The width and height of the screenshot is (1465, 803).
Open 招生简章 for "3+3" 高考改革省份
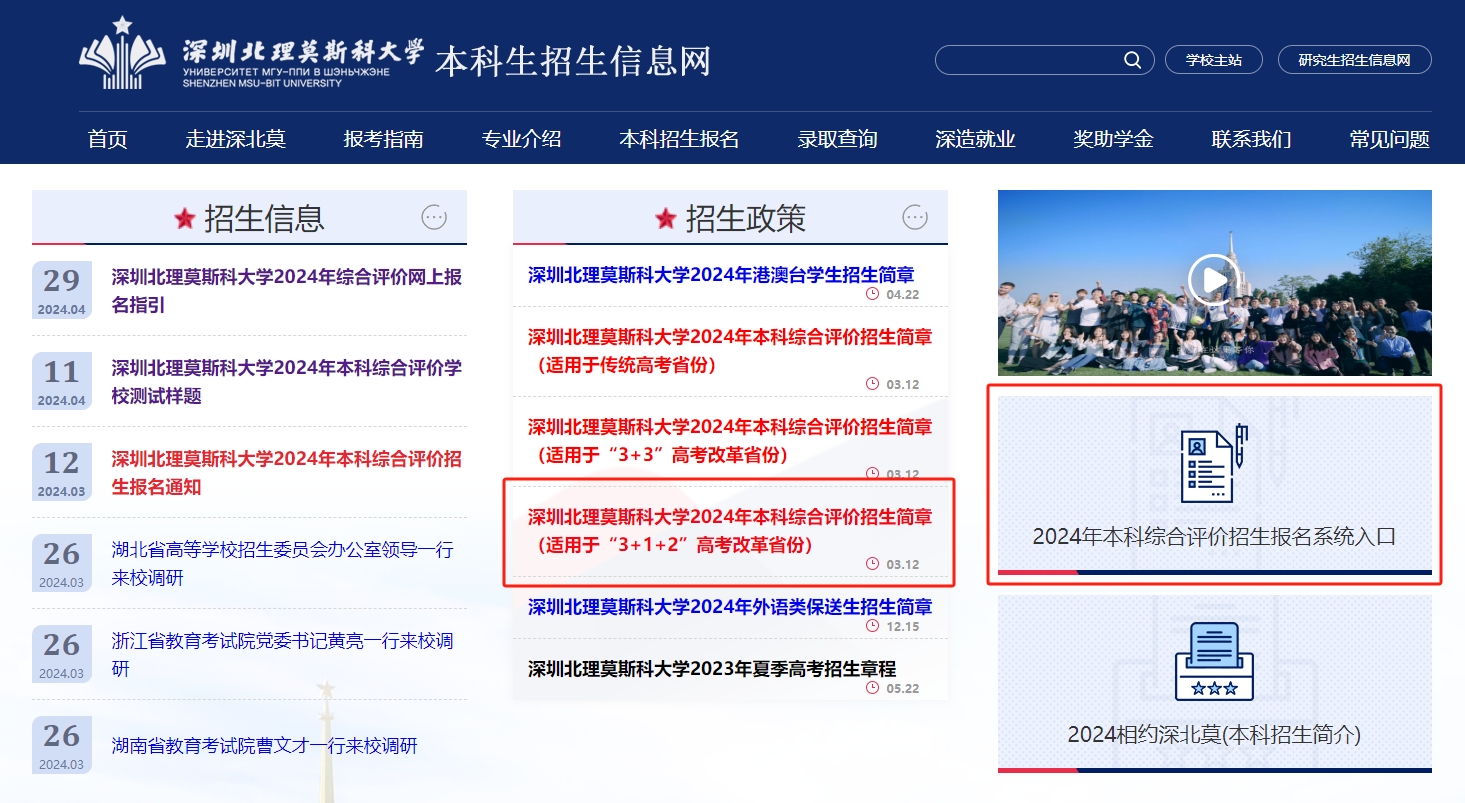point(730,441)
